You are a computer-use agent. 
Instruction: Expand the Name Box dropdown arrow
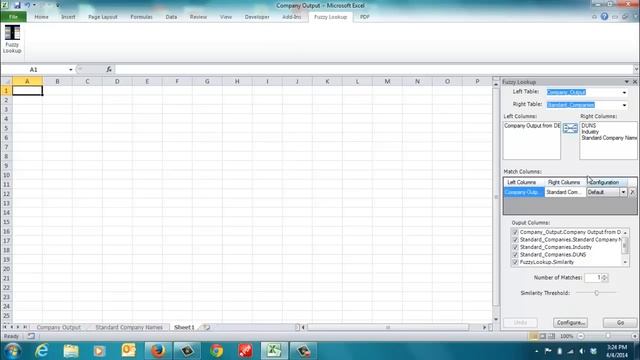(71, 69)
